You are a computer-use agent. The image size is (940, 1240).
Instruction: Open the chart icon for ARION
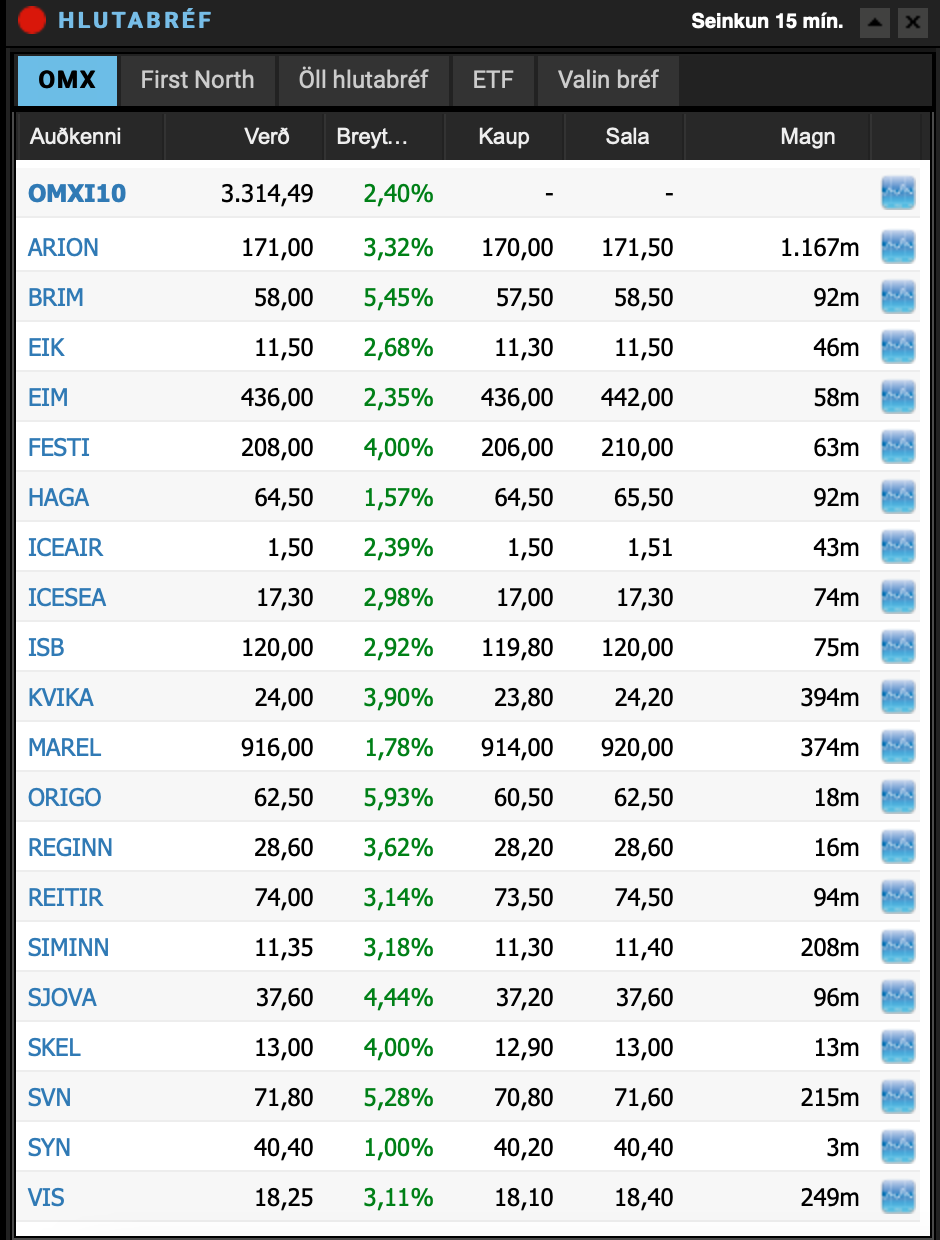(898, 247)
